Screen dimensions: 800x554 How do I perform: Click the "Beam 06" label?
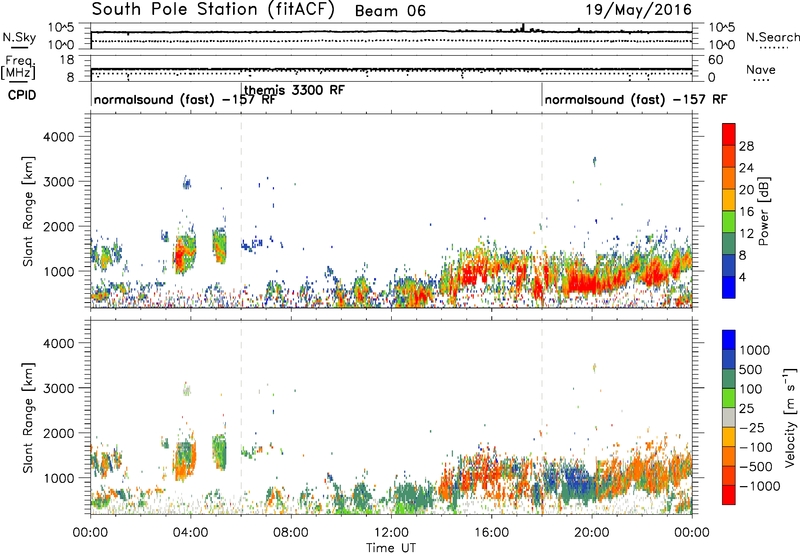tap(390, 11)
